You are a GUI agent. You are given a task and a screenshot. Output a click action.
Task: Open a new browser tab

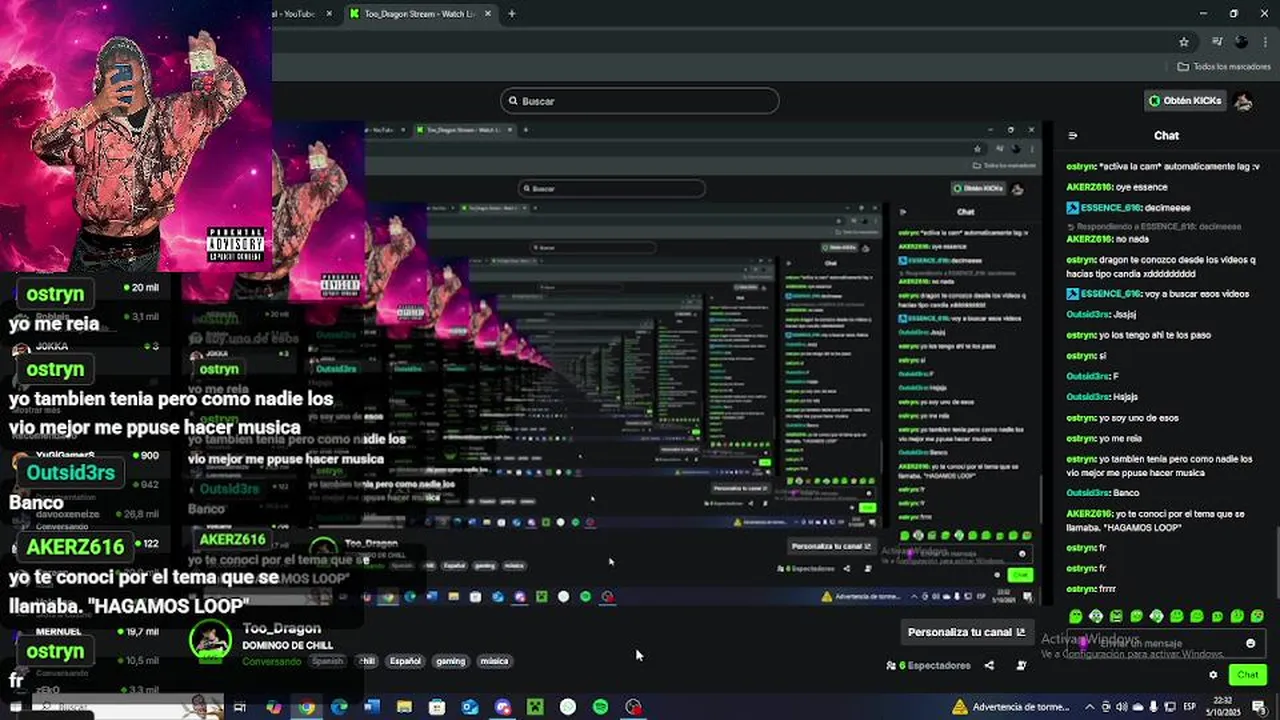pos(512,14)
